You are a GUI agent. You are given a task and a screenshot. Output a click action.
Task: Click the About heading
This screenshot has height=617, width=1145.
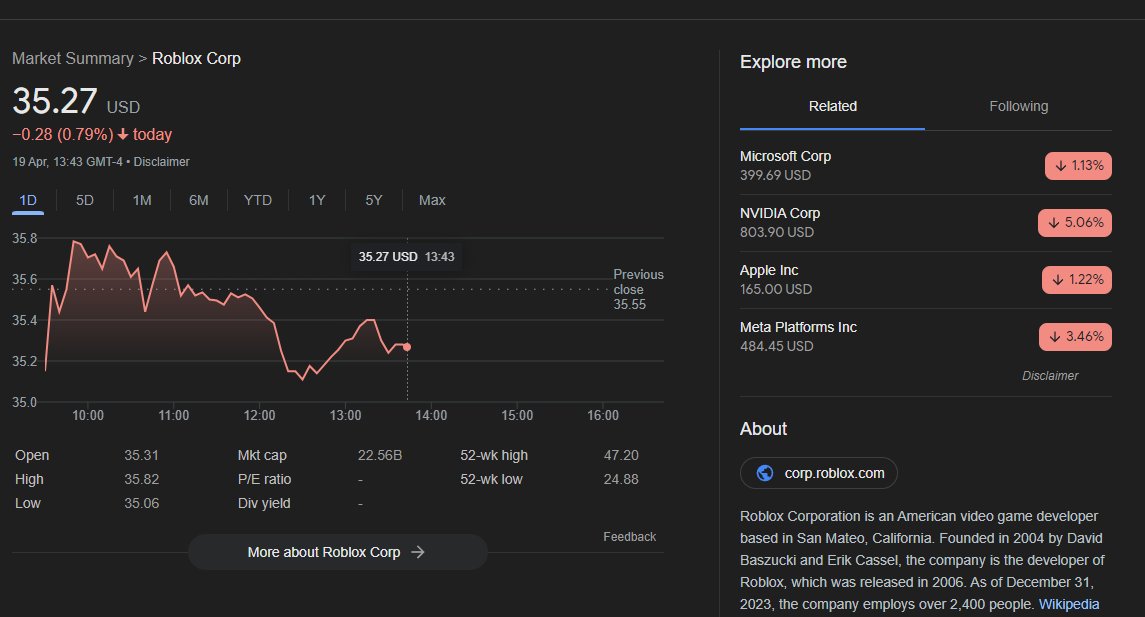tap(763, 429)
